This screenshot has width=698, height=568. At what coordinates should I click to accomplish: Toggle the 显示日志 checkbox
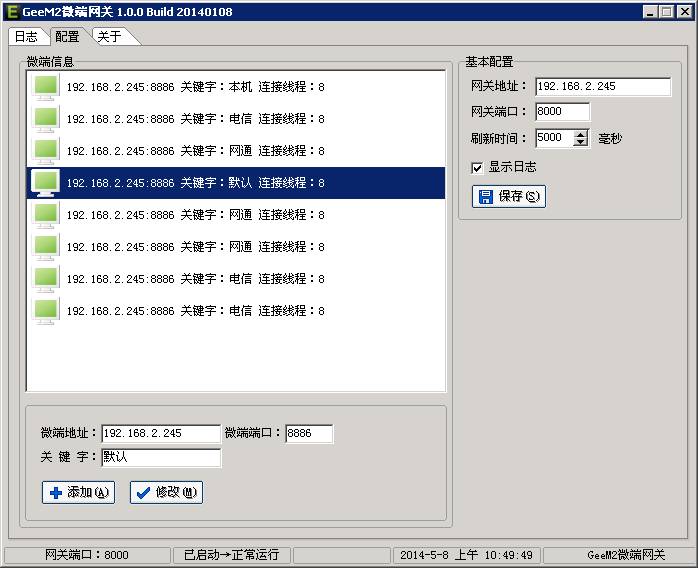click(x=477, y=168)
